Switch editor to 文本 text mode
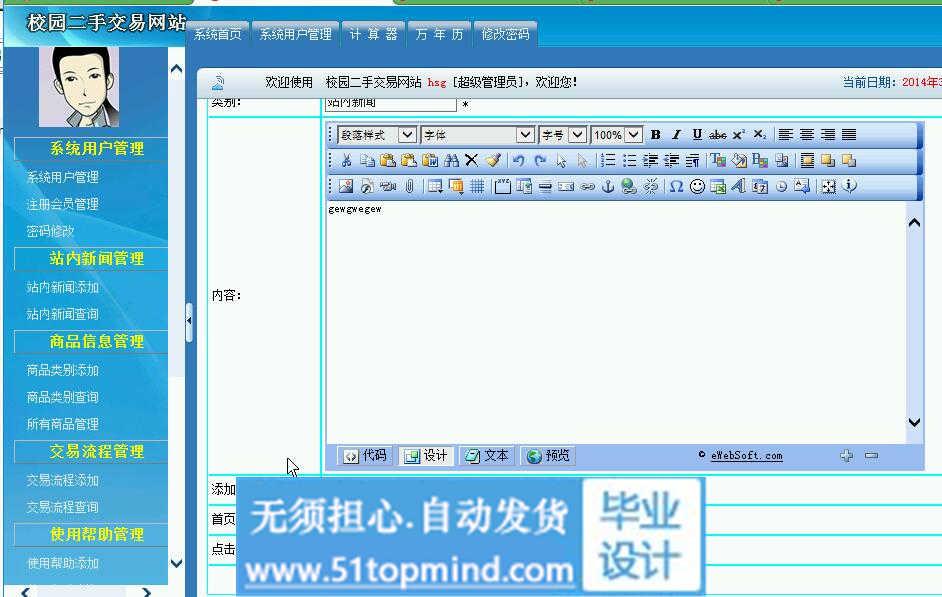942x597 pixels. [487, 456]
